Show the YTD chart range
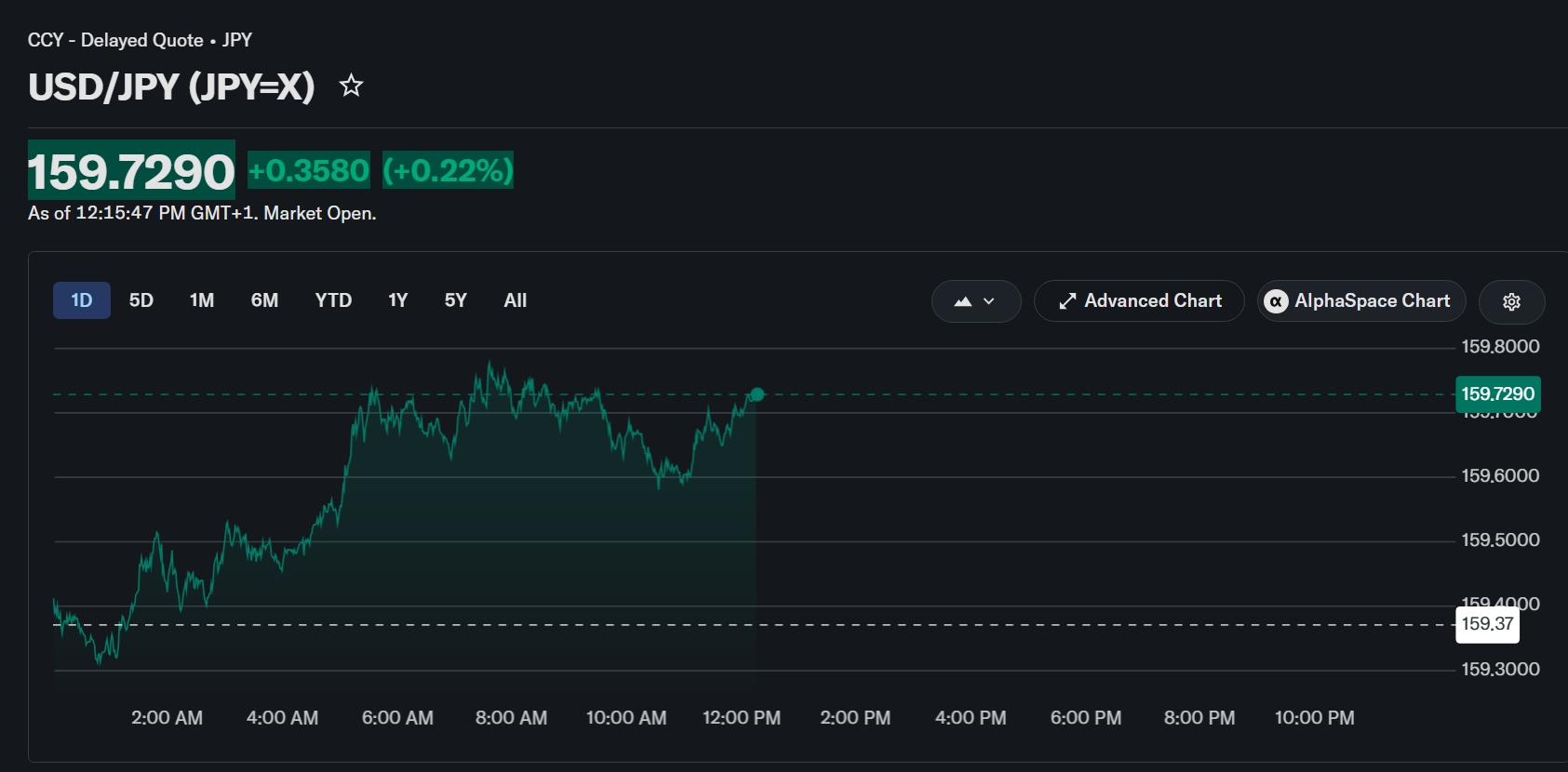Screen dimensions: 1568x772 (x=333, y=300)
